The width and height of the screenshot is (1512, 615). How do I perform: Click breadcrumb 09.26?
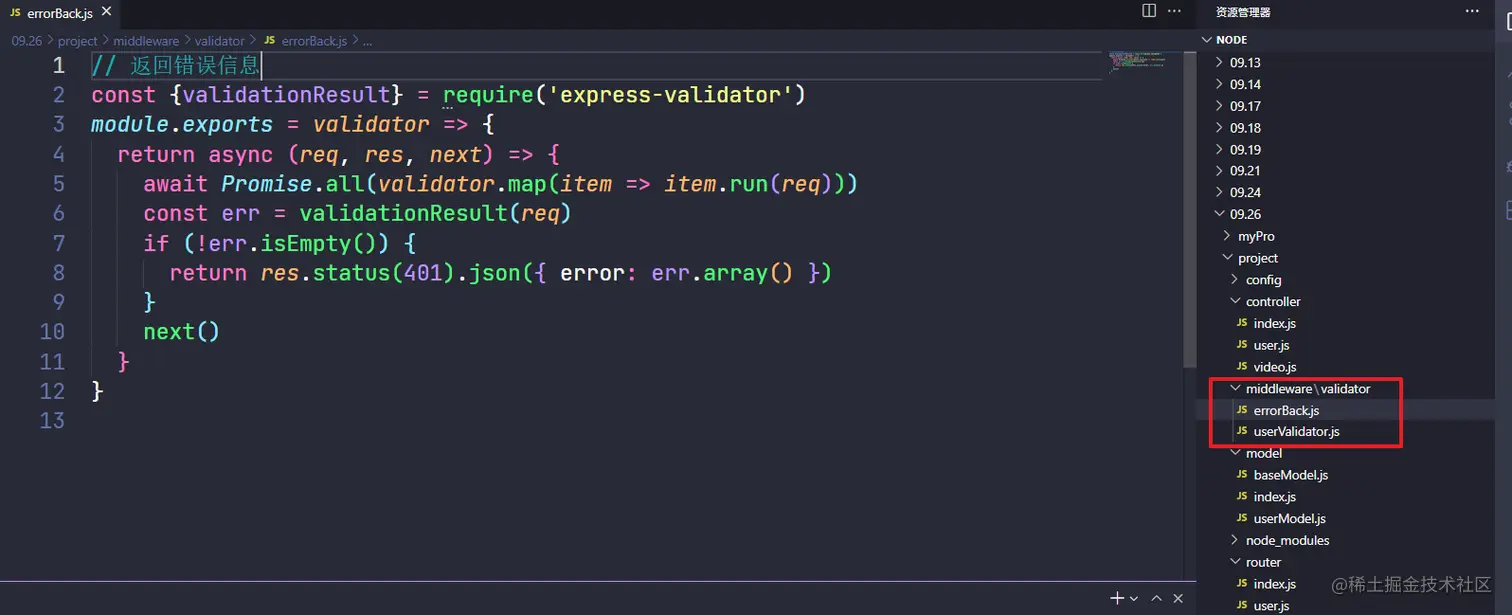point(27,41)
